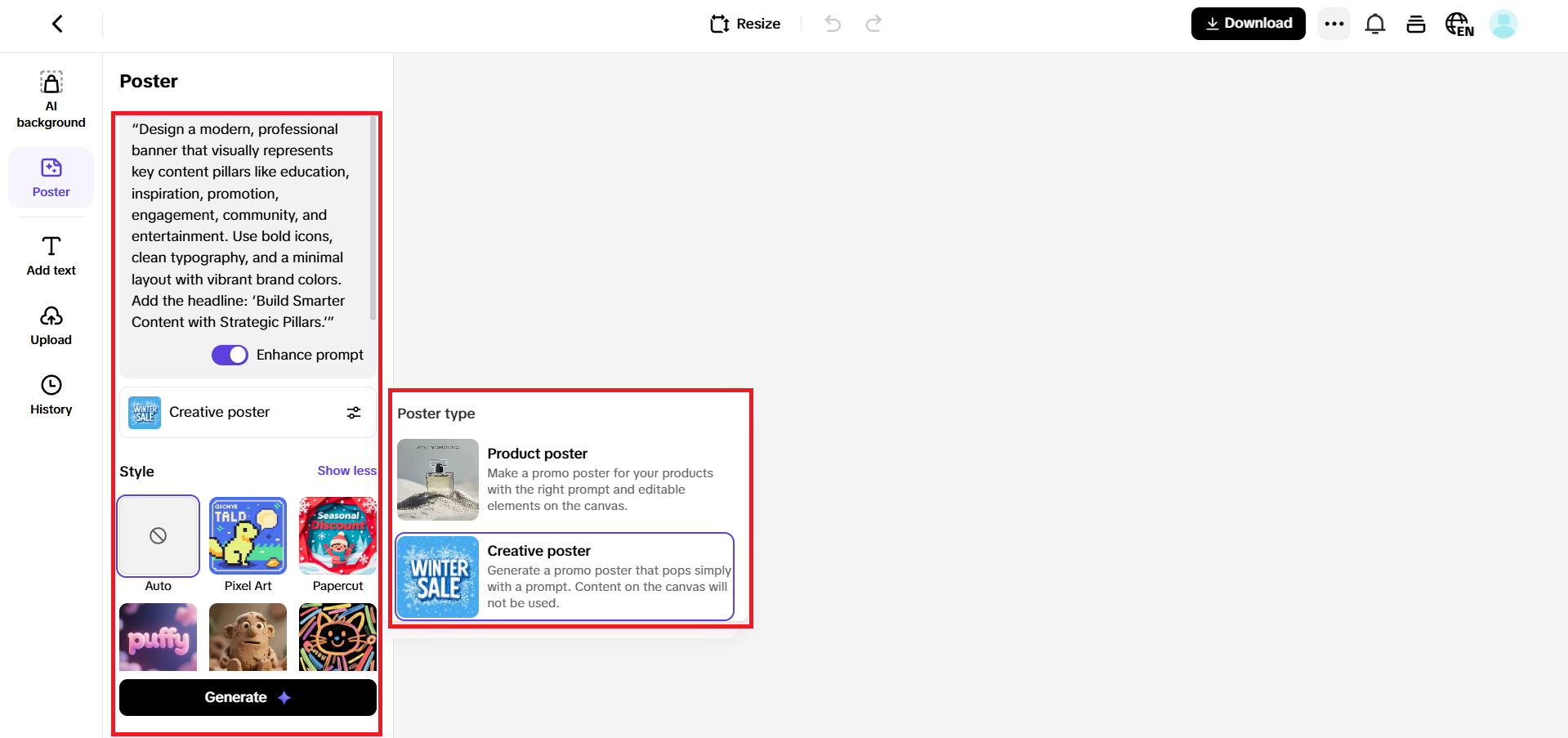
Task: Click the undo arrow
Action: point(833,24)
